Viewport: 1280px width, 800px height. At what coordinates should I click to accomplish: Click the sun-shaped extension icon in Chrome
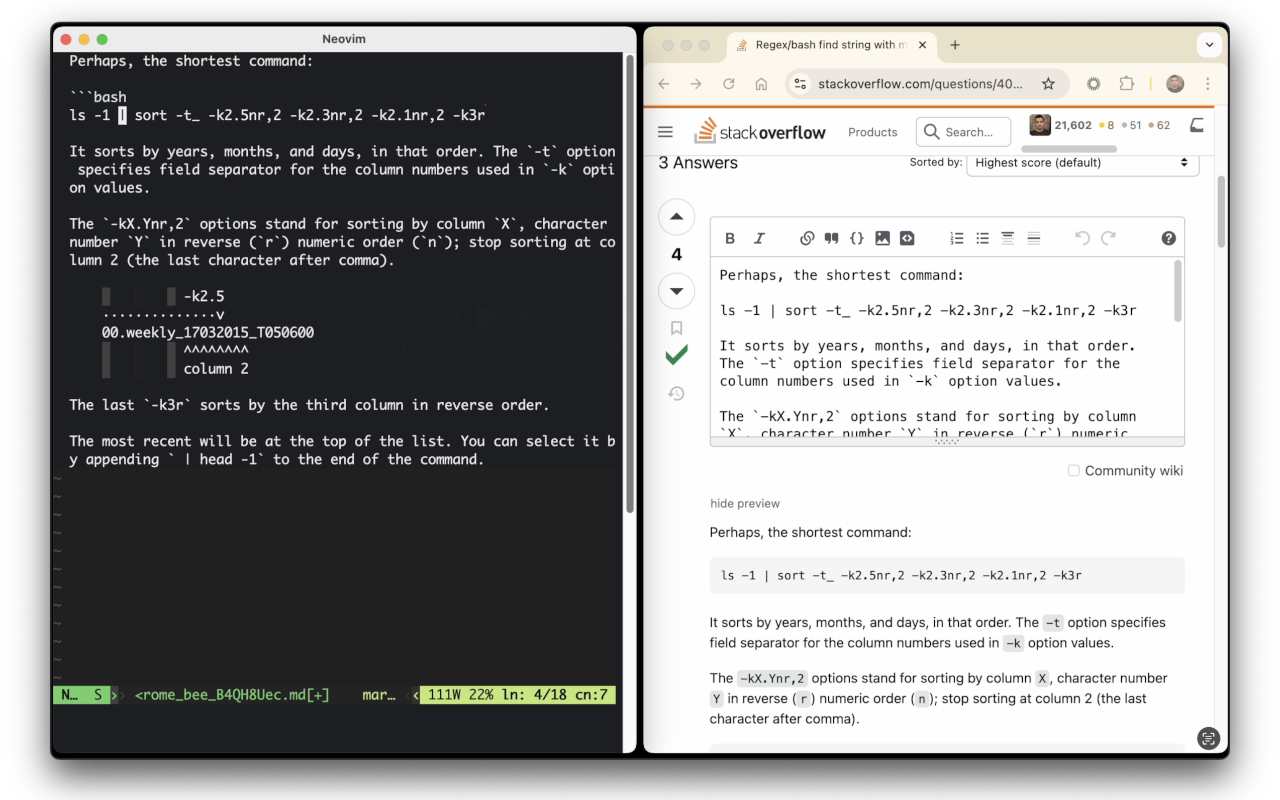(x=1093, y=84)
